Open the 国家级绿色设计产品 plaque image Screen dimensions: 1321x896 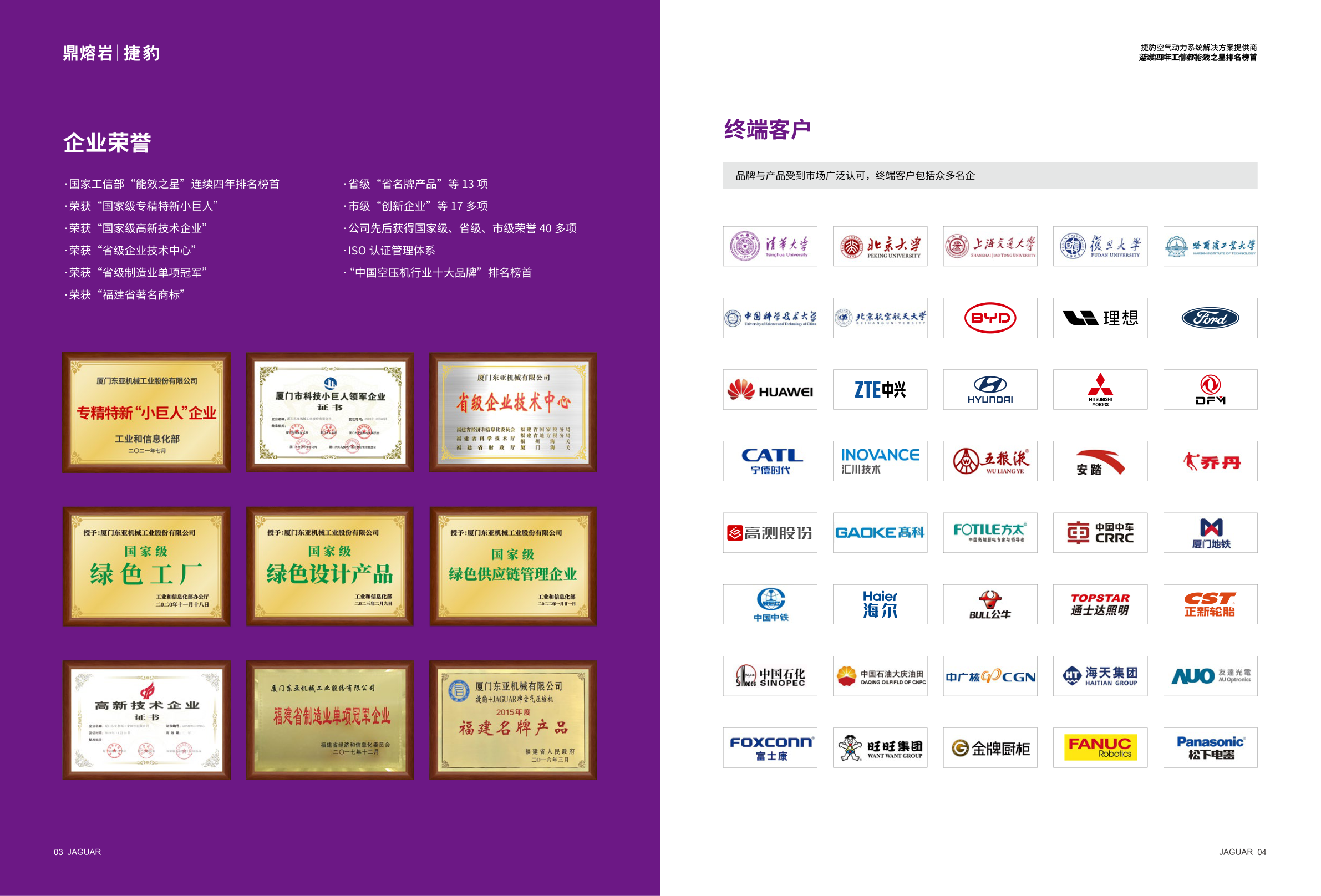[329, 567]
